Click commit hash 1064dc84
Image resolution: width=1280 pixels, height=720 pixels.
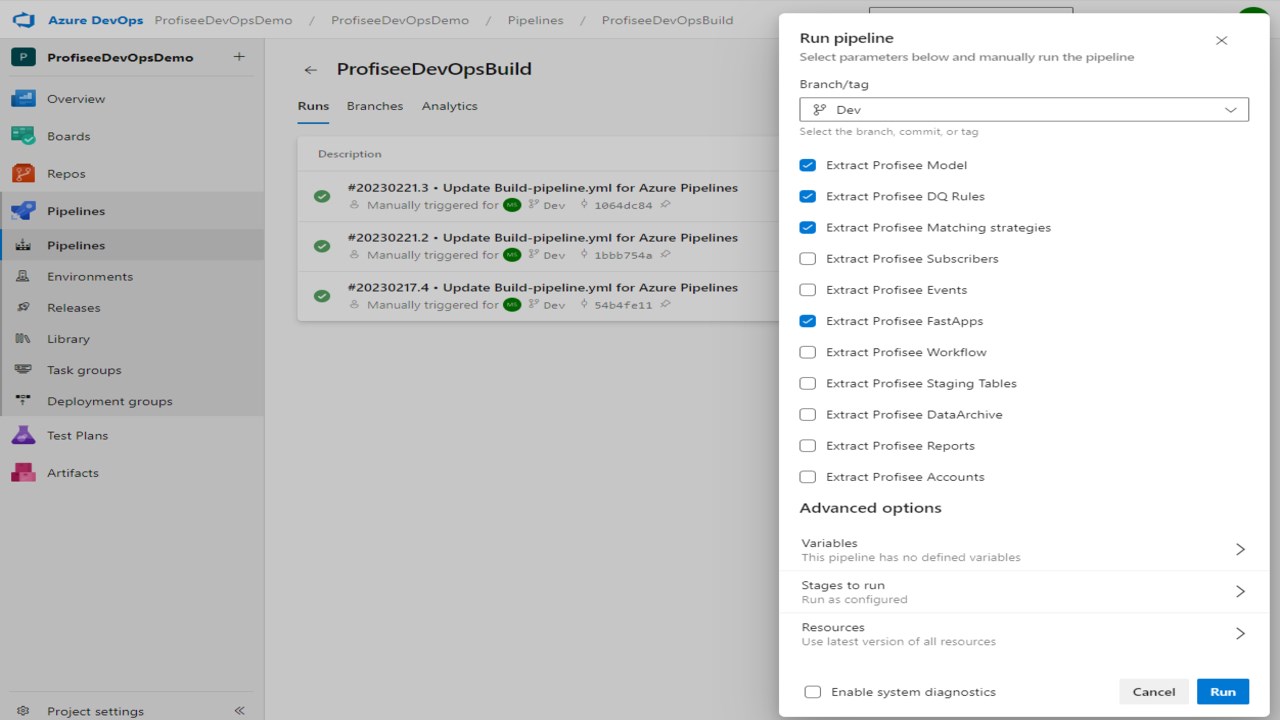623,206
